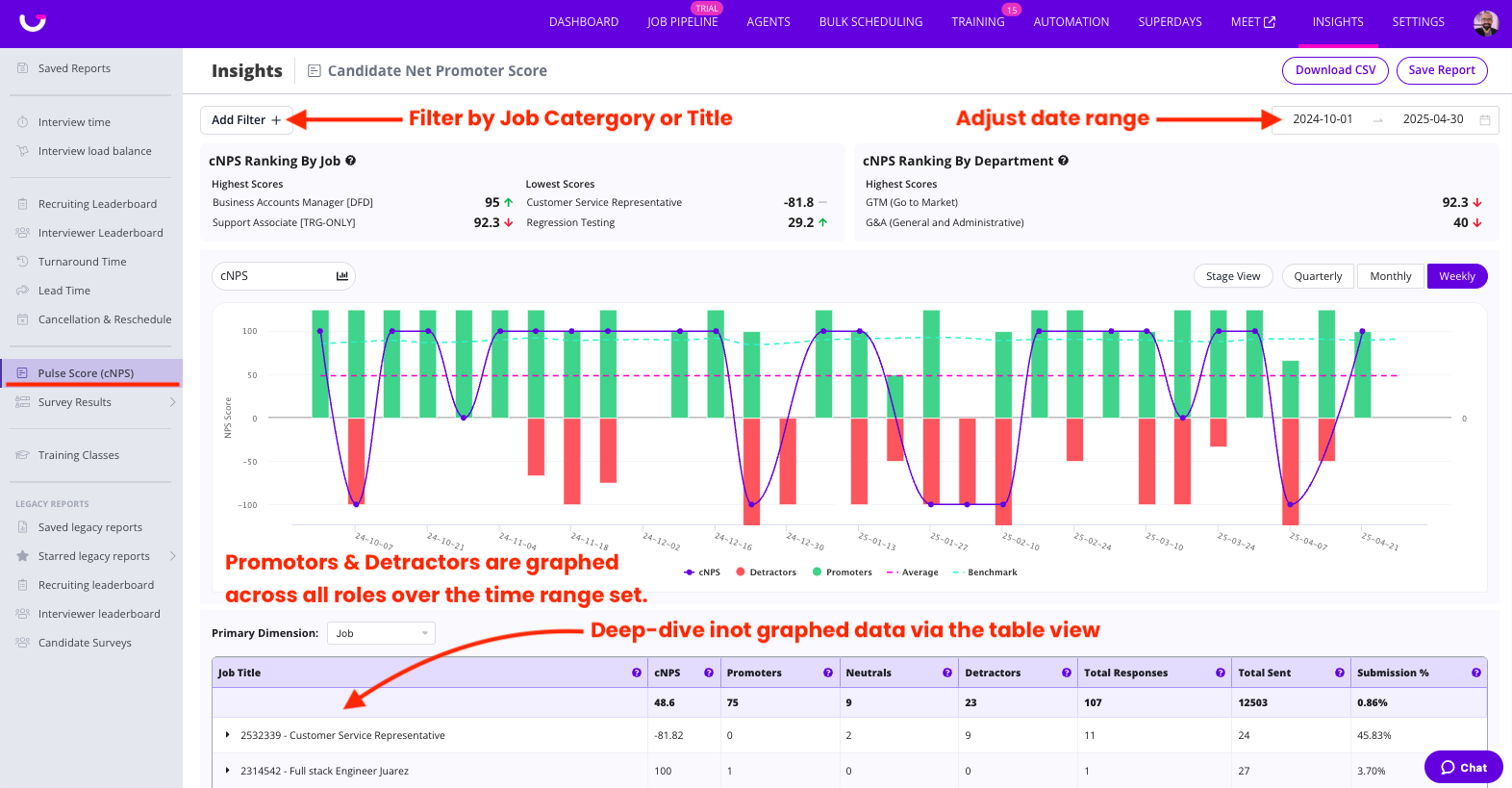Open the Agents tab
1512x788 pixels.
[769, 22]
